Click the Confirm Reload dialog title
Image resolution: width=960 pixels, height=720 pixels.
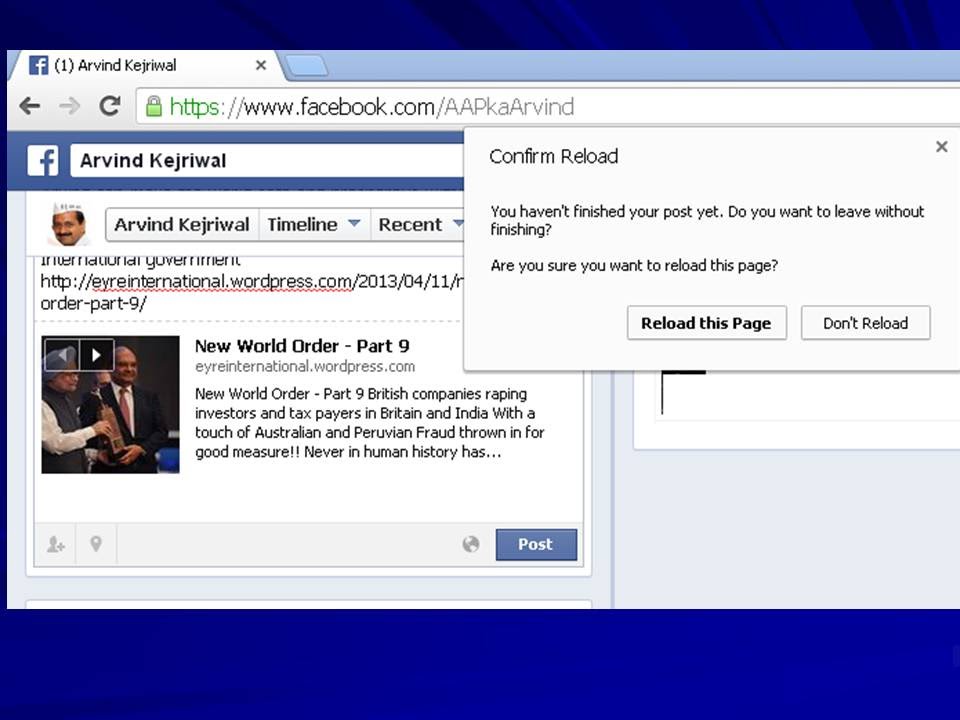tap(553, 156)
